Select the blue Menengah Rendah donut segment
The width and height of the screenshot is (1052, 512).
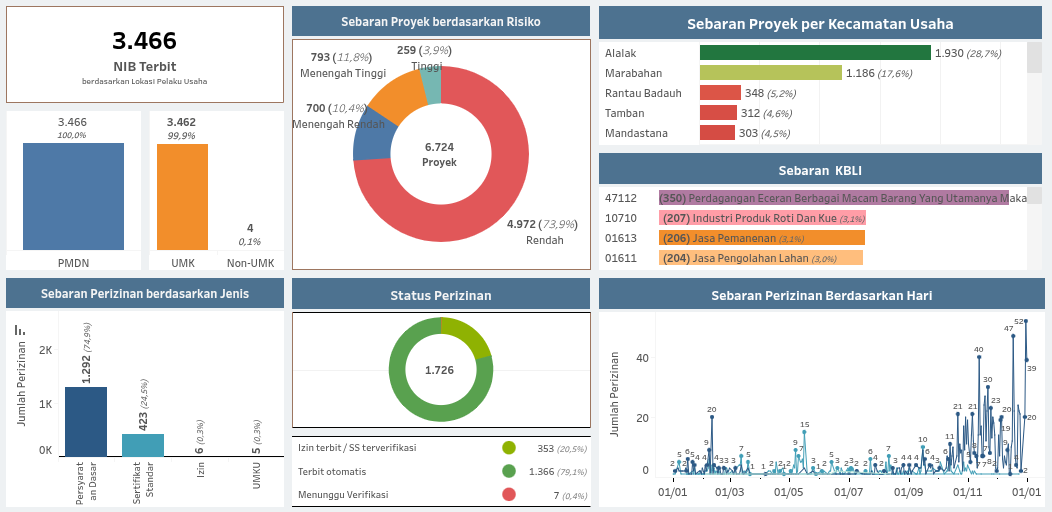click(x=371, y=142)
